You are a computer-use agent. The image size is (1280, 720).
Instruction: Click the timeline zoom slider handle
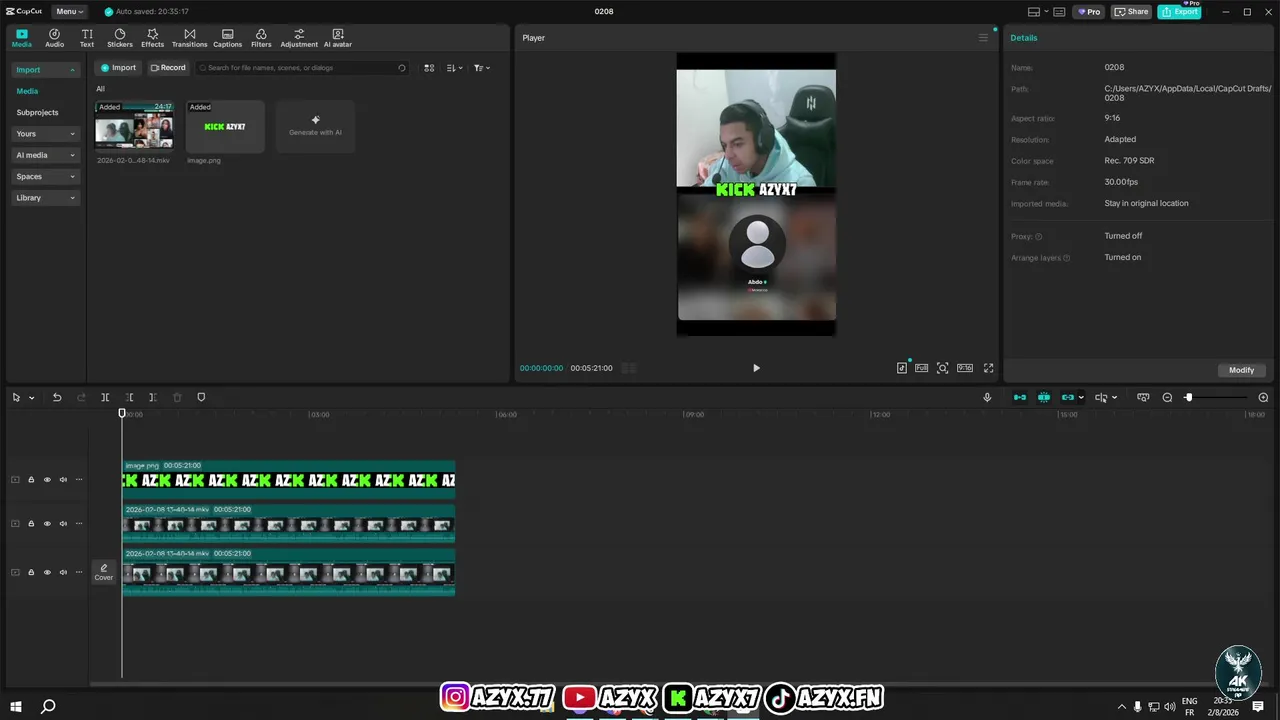pos(1188,397)
